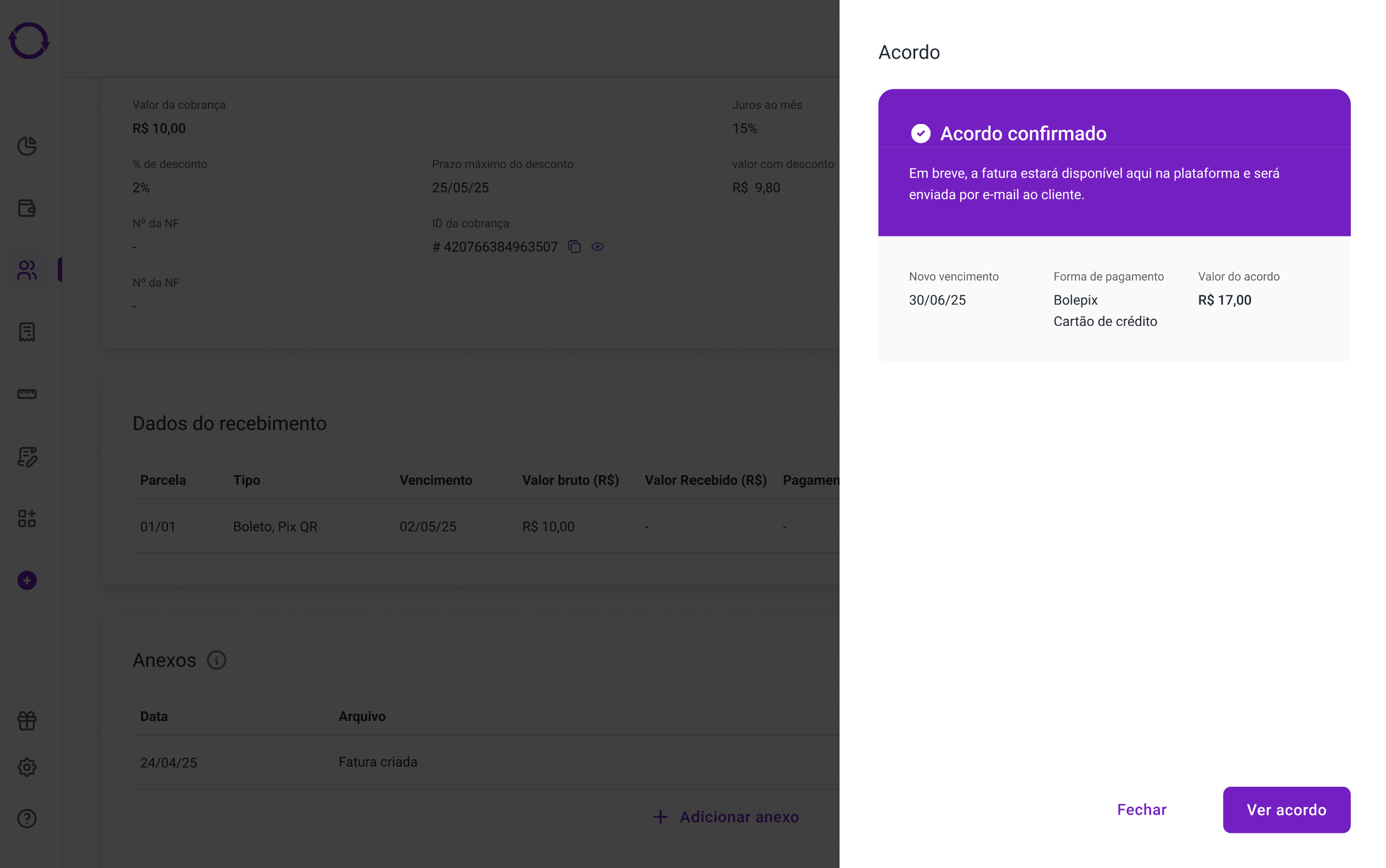Click the Anexos info icon

(x=216, y=660)
